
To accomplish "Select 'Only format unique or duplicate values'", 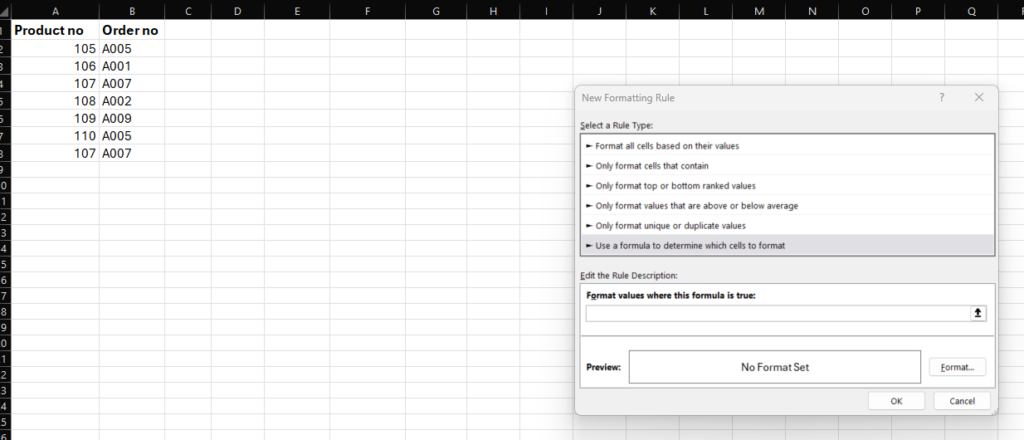I will pyautogui.click(x=787, y=225).
